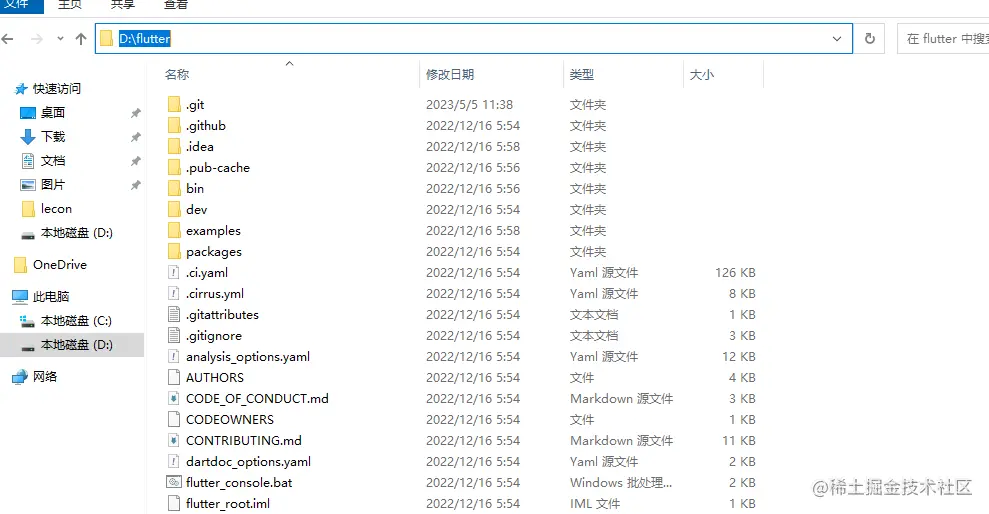
Task: Open the 查看 ribbon tab
Action: (x=175, y=5)
